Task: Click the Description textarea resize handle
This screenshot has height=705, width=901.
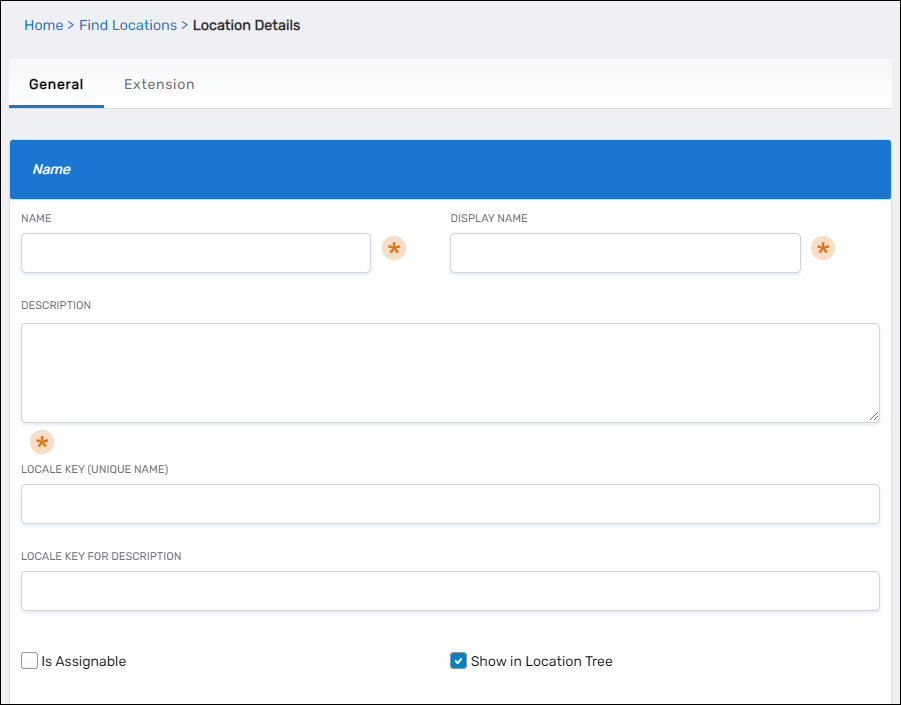Action: (x=874, y=416)
